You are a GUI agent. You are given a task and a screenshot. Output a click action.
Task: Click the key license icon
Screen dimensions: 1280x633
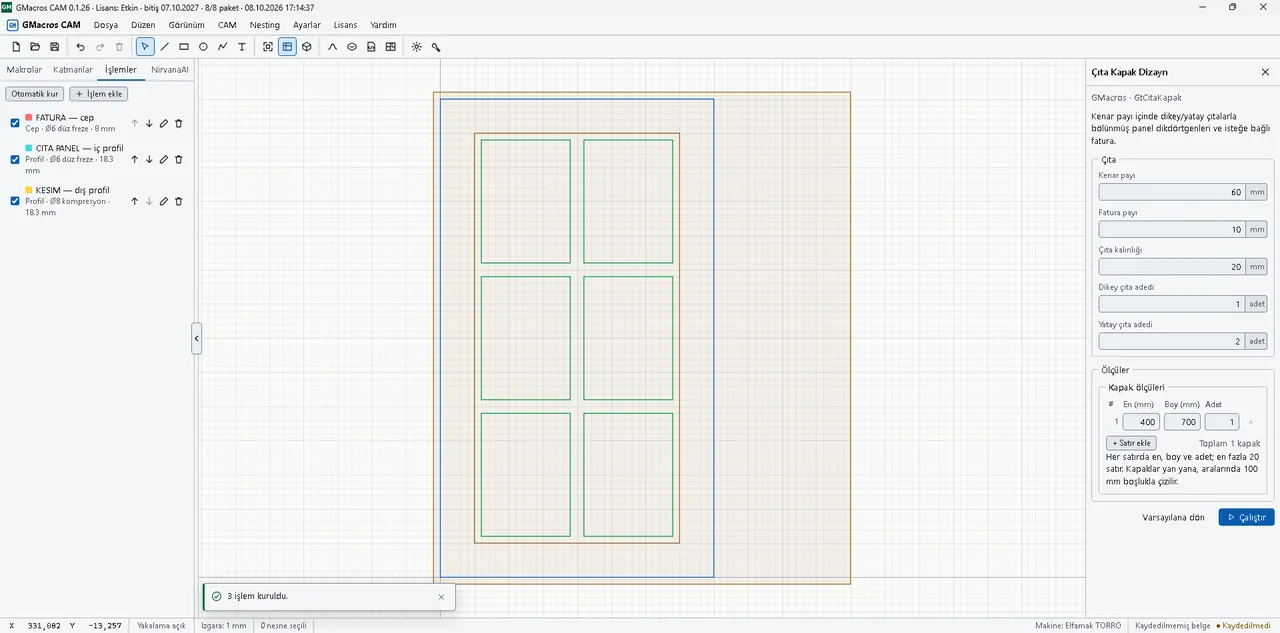(436, 47)
